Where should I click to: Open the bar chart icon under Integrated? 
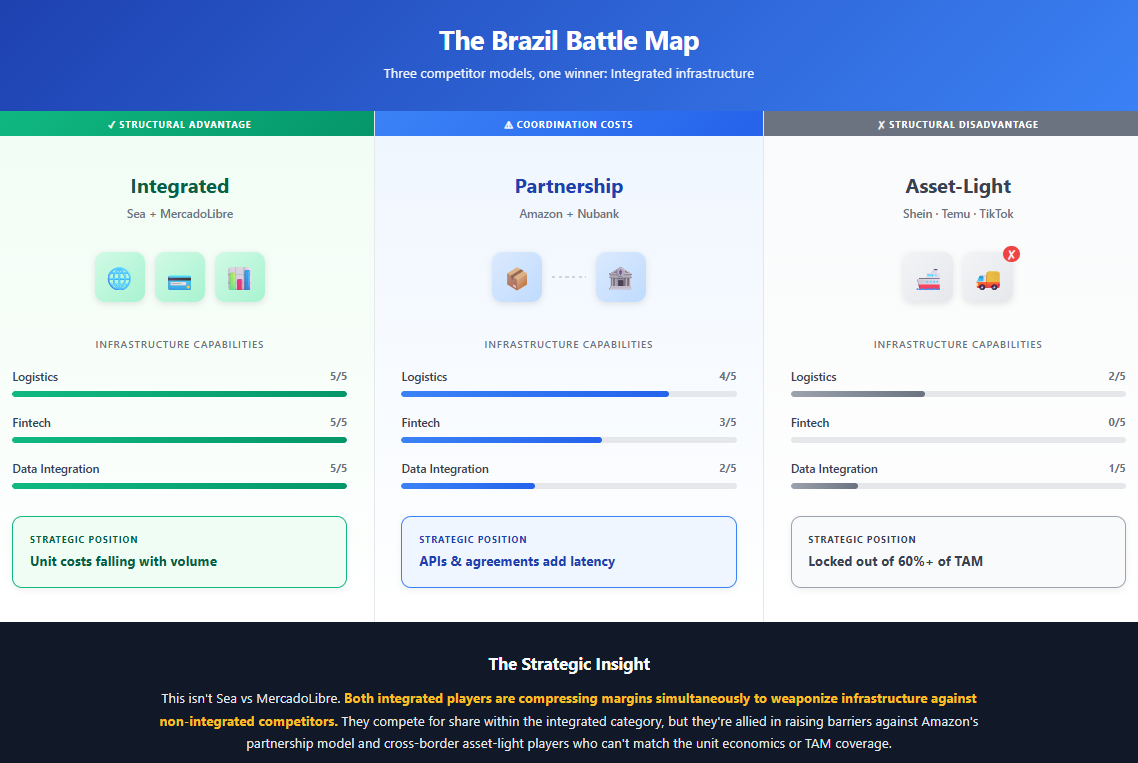click(x=240, y=277)
